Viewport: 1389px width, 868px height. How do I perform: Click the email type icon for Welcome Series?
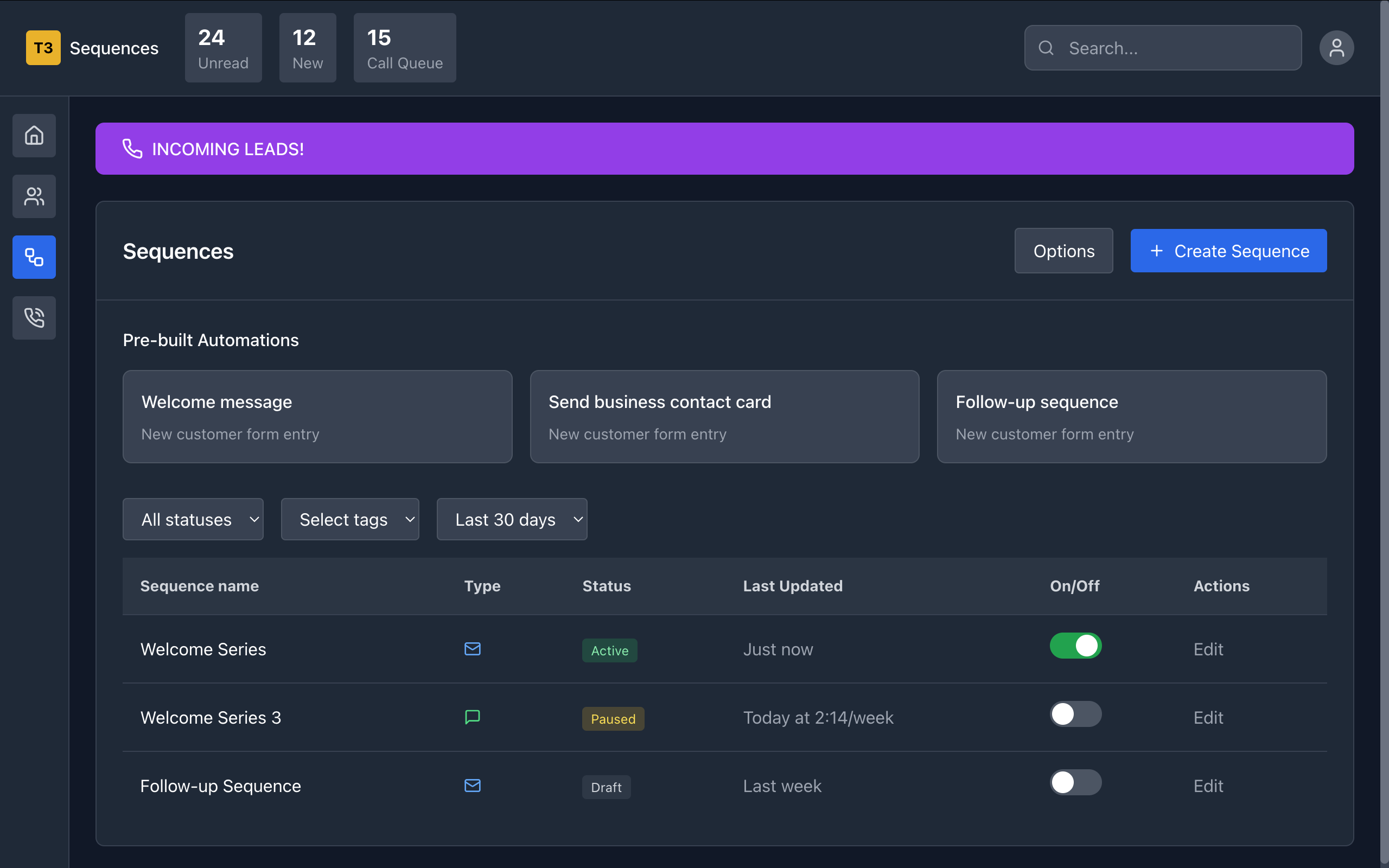[x=473, y=649]
